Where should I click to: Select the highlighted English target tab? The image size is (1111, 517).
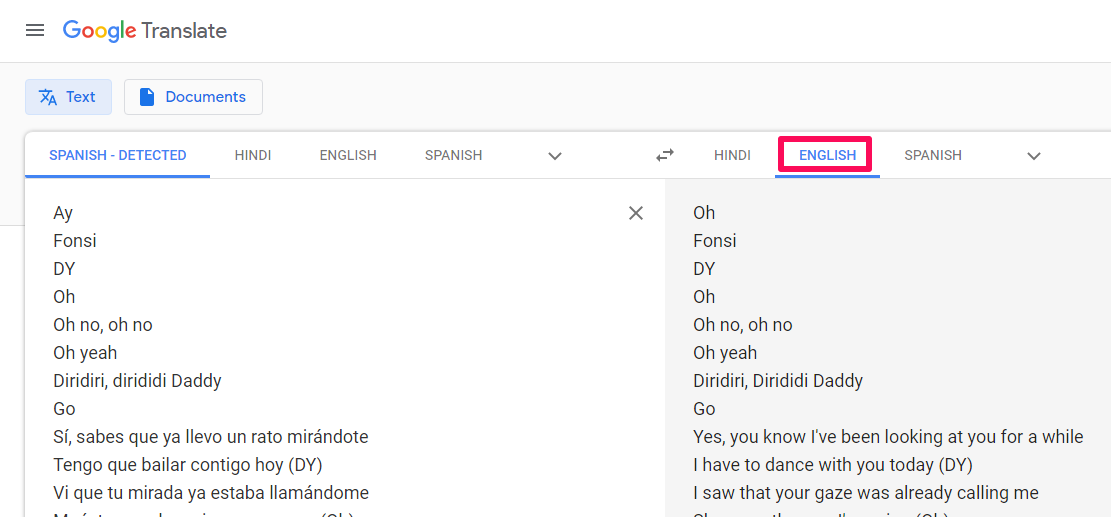click(x=827, y=155)
